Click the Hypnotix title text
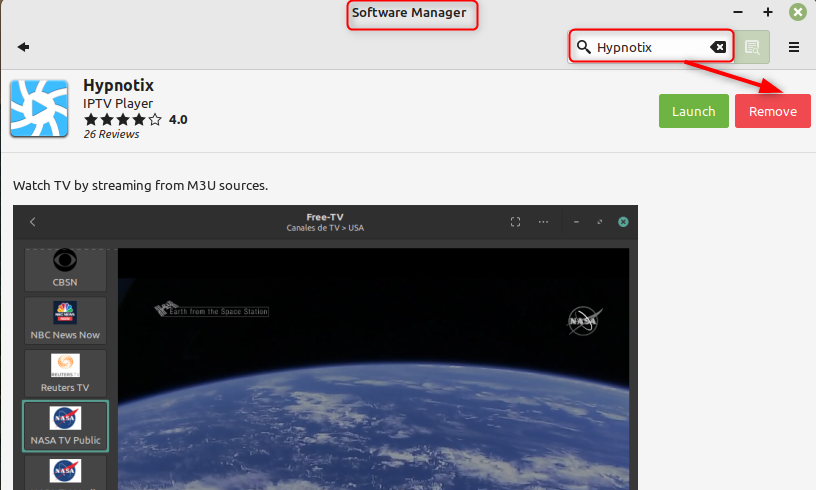 tap(119, 85)
